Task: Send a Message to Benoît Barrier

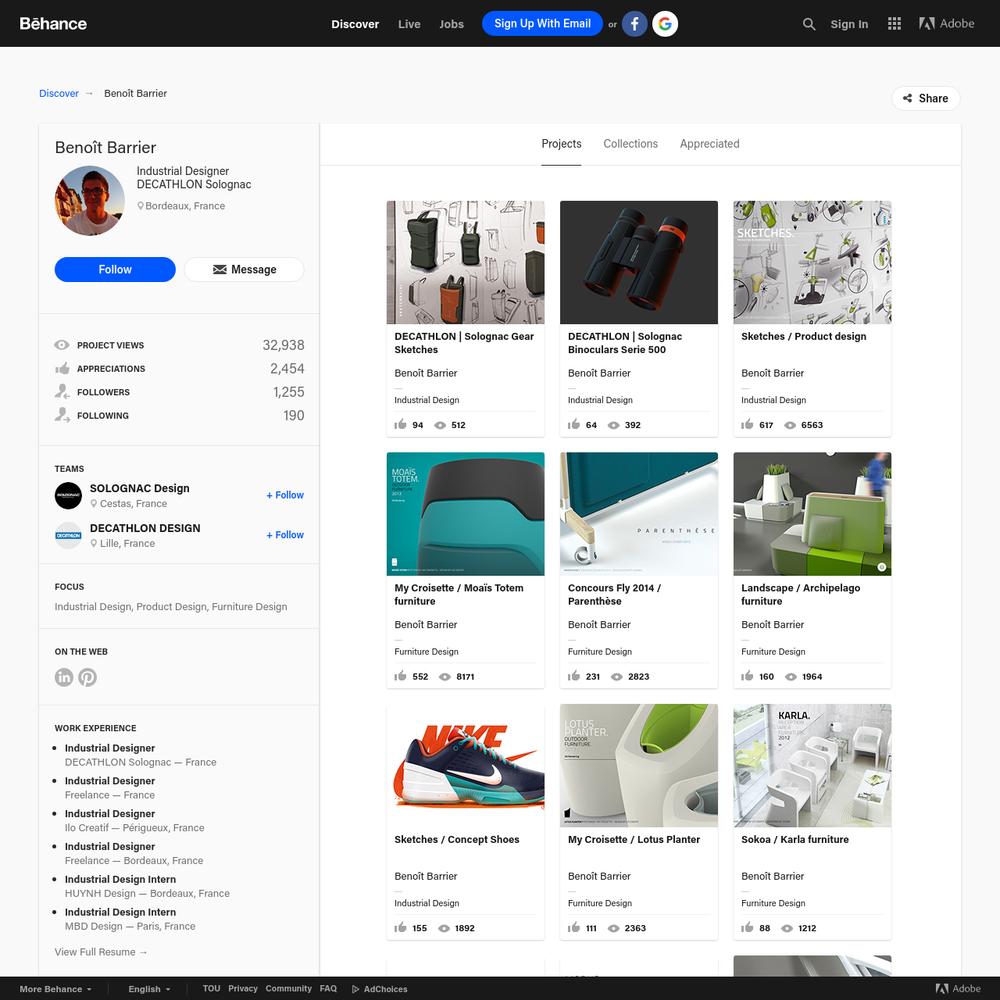Action: 244,269
